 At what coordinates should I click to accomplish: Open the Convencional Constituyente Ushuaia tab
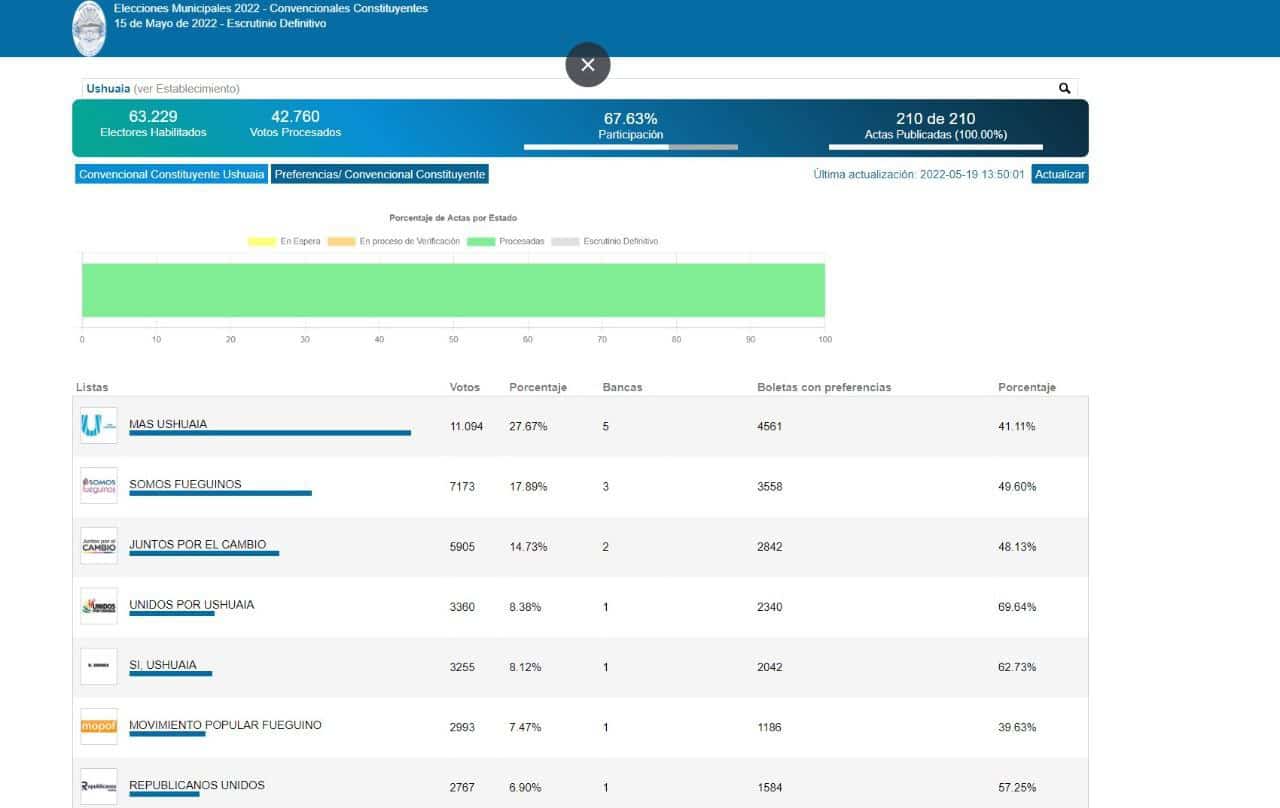tap(171, 174)
